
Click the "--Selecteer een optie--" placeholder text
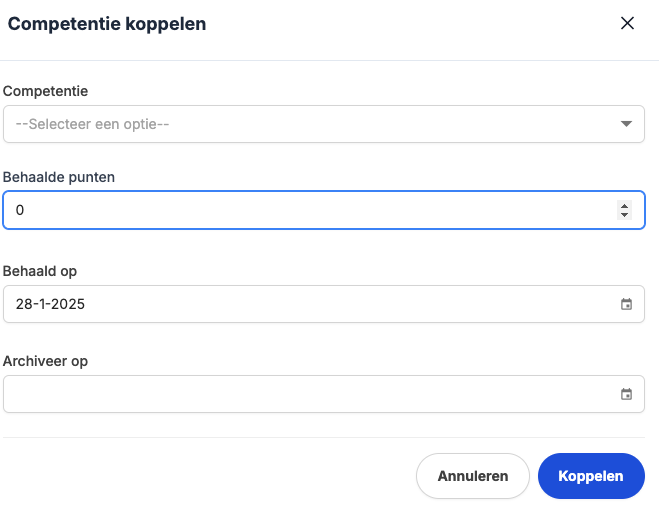coord(92,124)
